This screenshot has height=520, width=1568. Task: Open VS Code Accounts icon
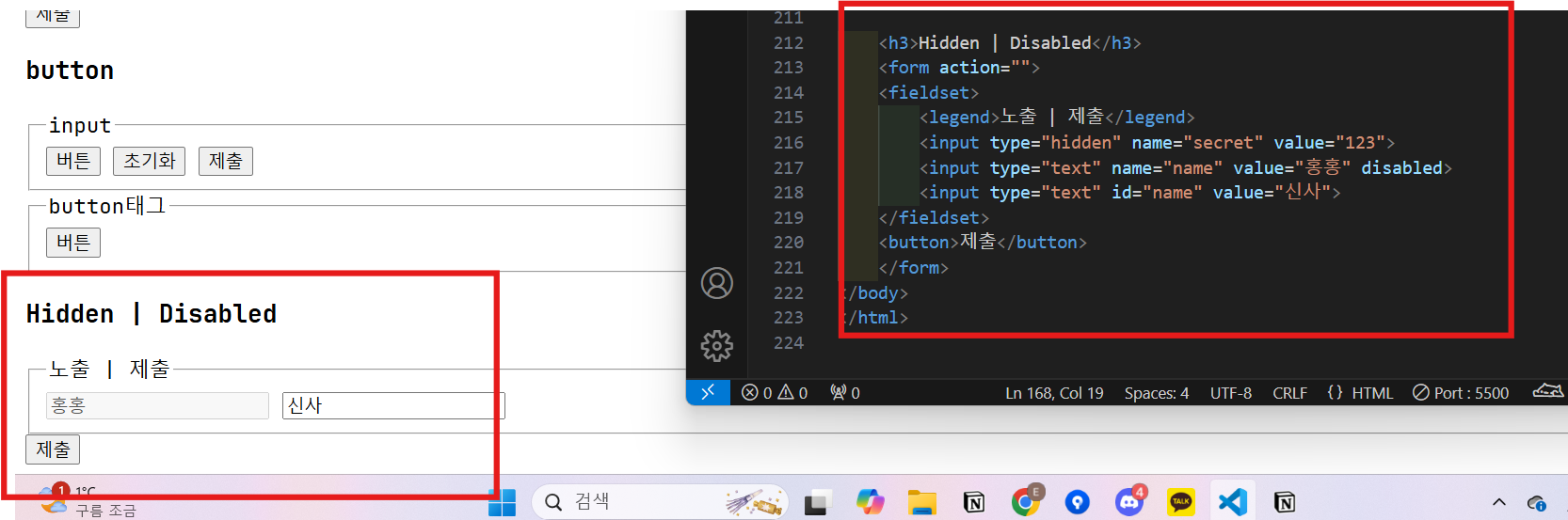[x=716, y=283]
